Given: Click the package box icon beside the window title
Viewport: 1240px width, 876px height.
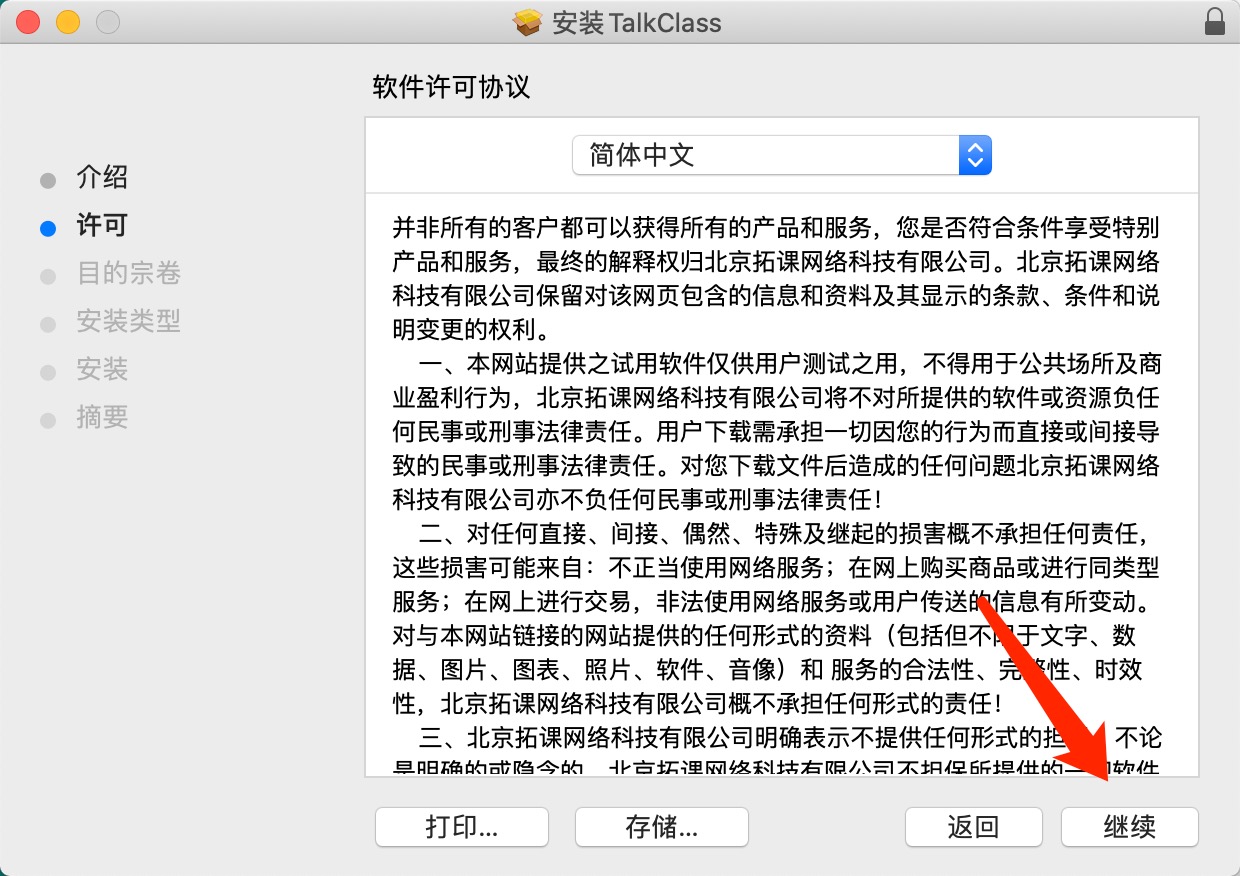Looking at the screenshot, I should tap(527, 22).
